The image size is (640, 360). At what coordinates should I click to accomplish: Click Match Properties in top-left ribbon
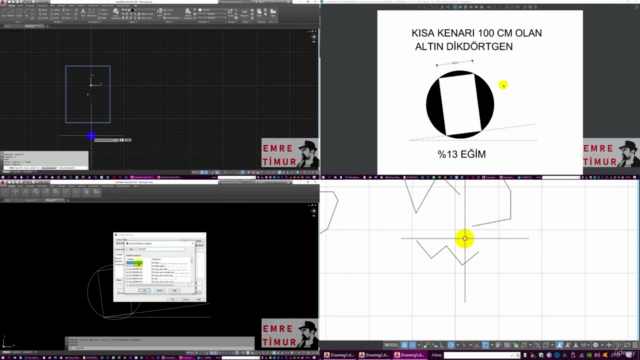[188, 12]
